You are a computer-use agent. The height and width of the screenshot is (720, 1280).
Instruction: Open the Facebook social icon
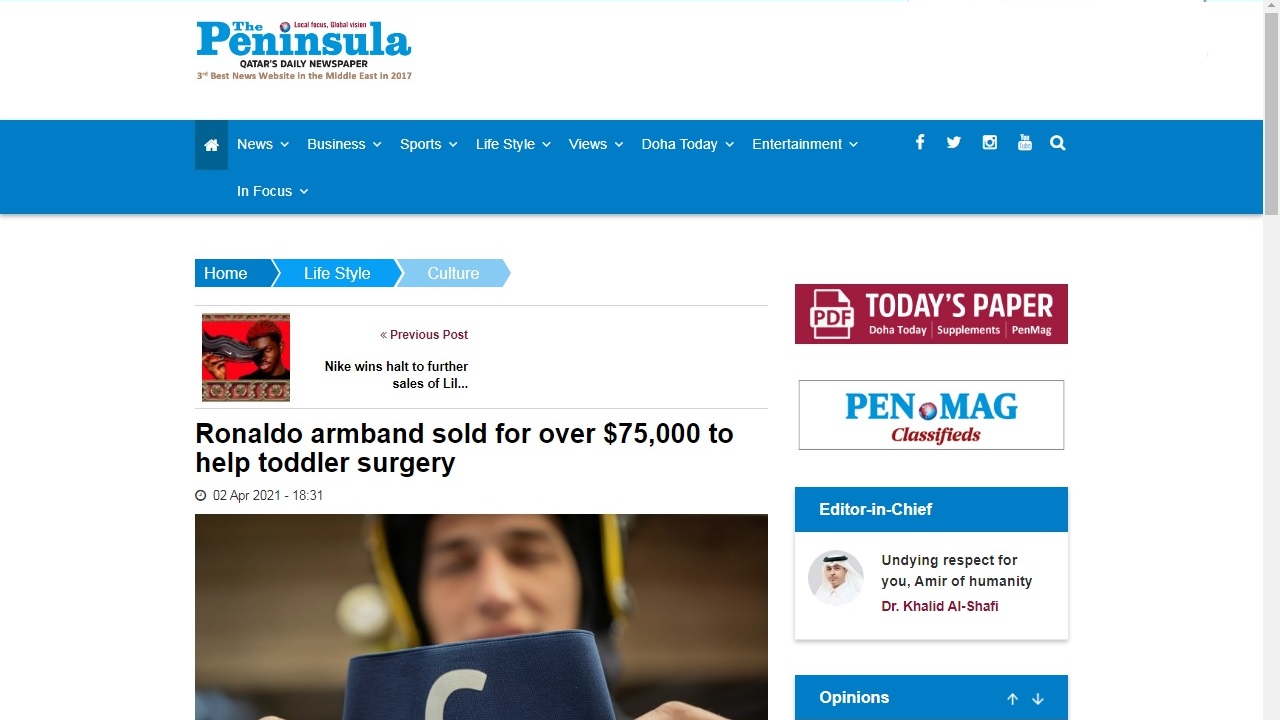[x=920, y=142]
